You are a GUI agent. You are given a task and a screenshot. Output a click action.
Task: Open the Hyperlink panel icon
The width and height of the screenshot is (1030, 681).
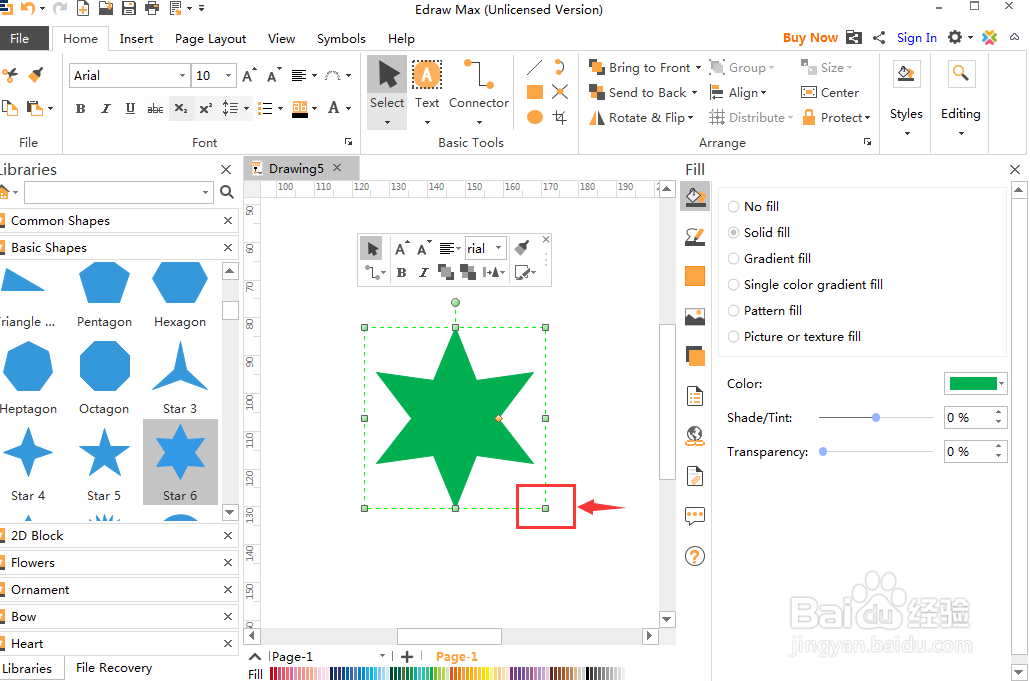pos(694,436)
